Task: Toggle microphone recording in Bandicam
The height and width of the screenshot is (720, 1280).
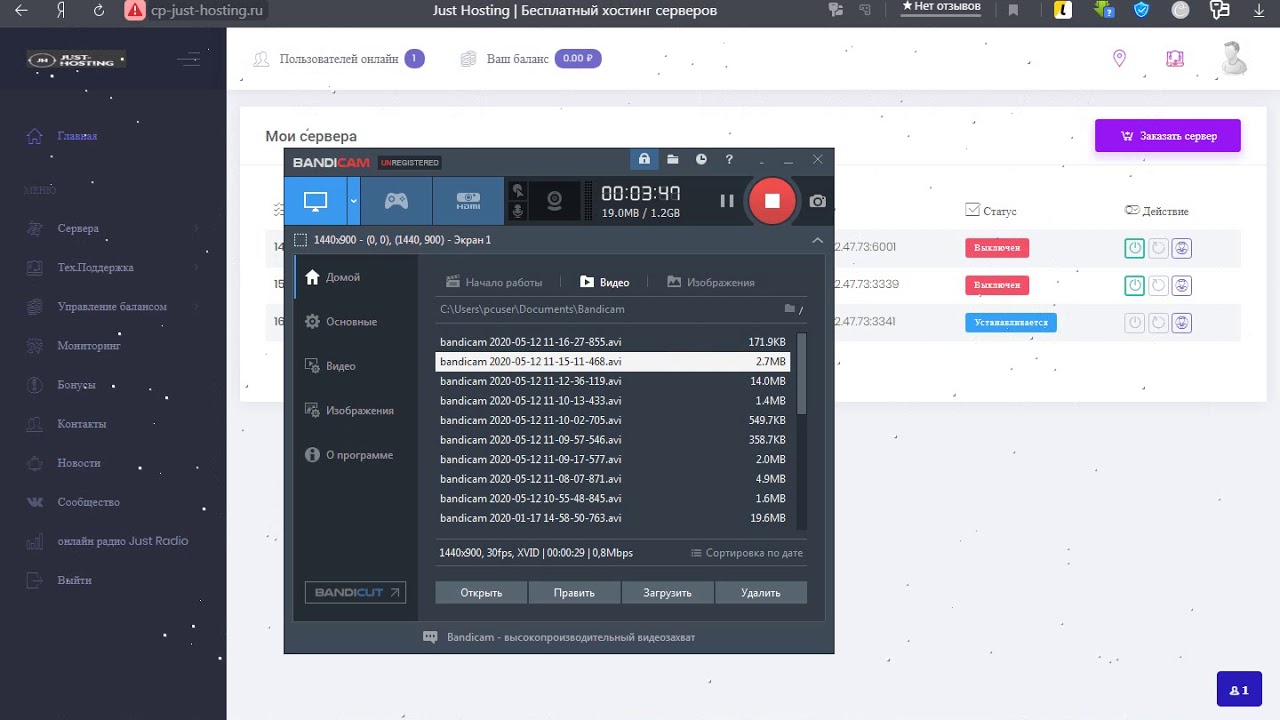Action: pyautogui.click(x=517, y=212)
